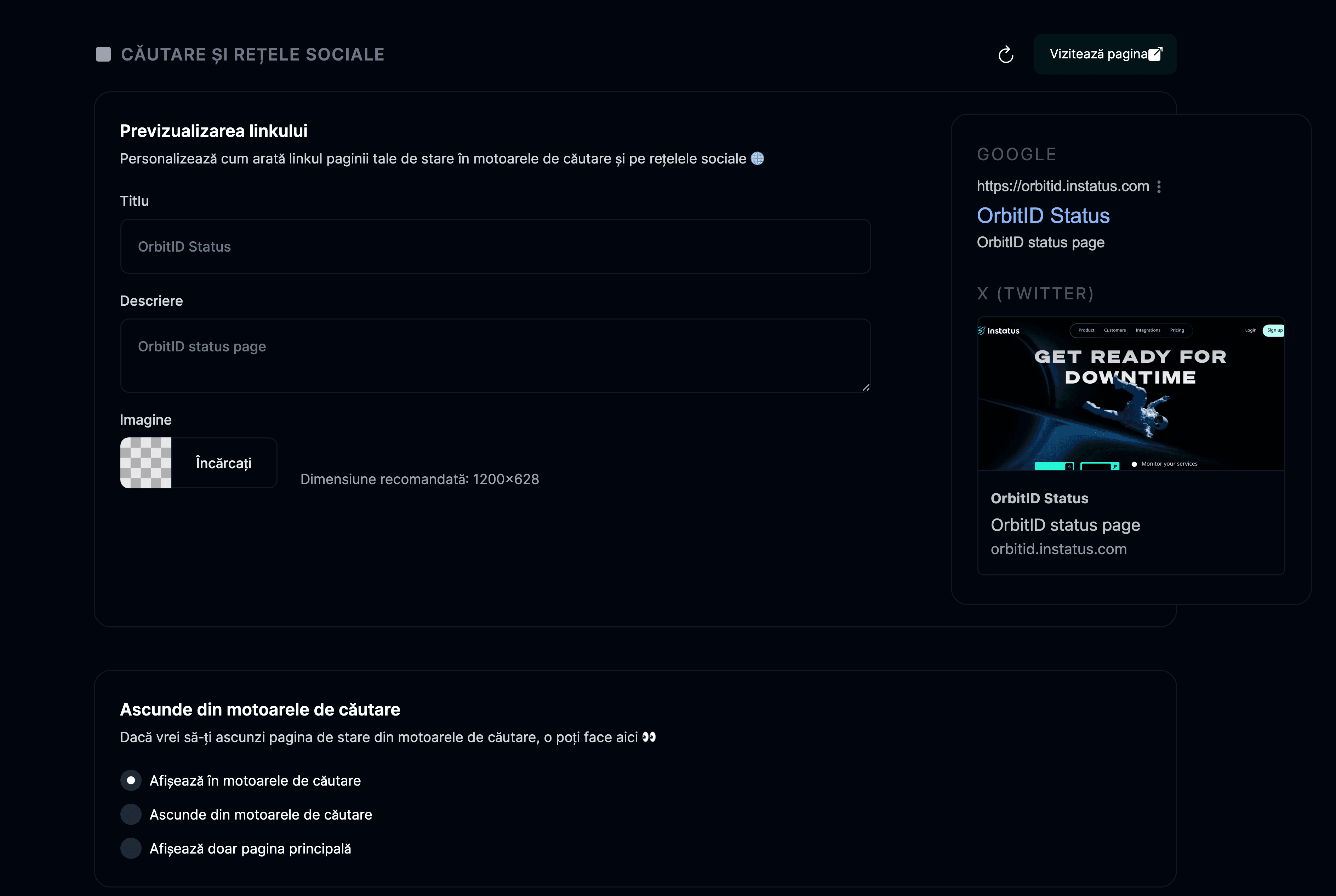The width and height of the screenshot is (1336, 896).
Task: Click the square icon beside CĂUTARE ȘI REȚELE SOCIALE
Action: click(x=103, y=54)
